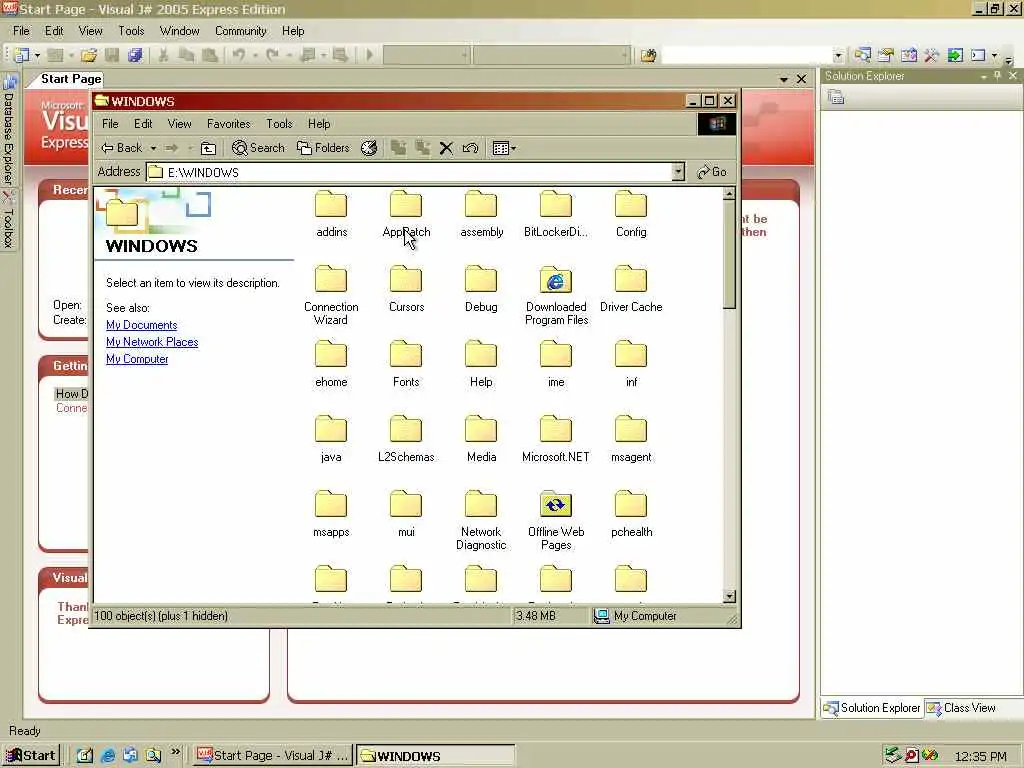
Task: Expand the Address bar dropdown
Action: tap(678, 172)
